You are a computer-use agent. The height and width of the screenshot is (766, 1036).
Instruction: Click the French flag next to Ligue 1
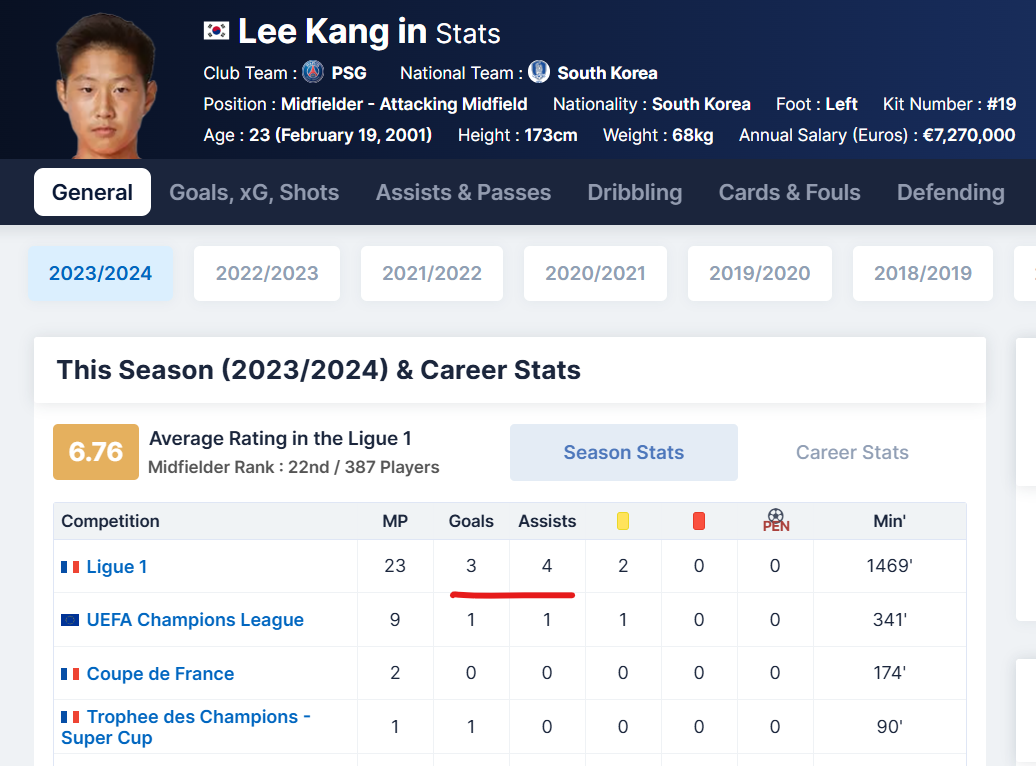pos(70,566)
